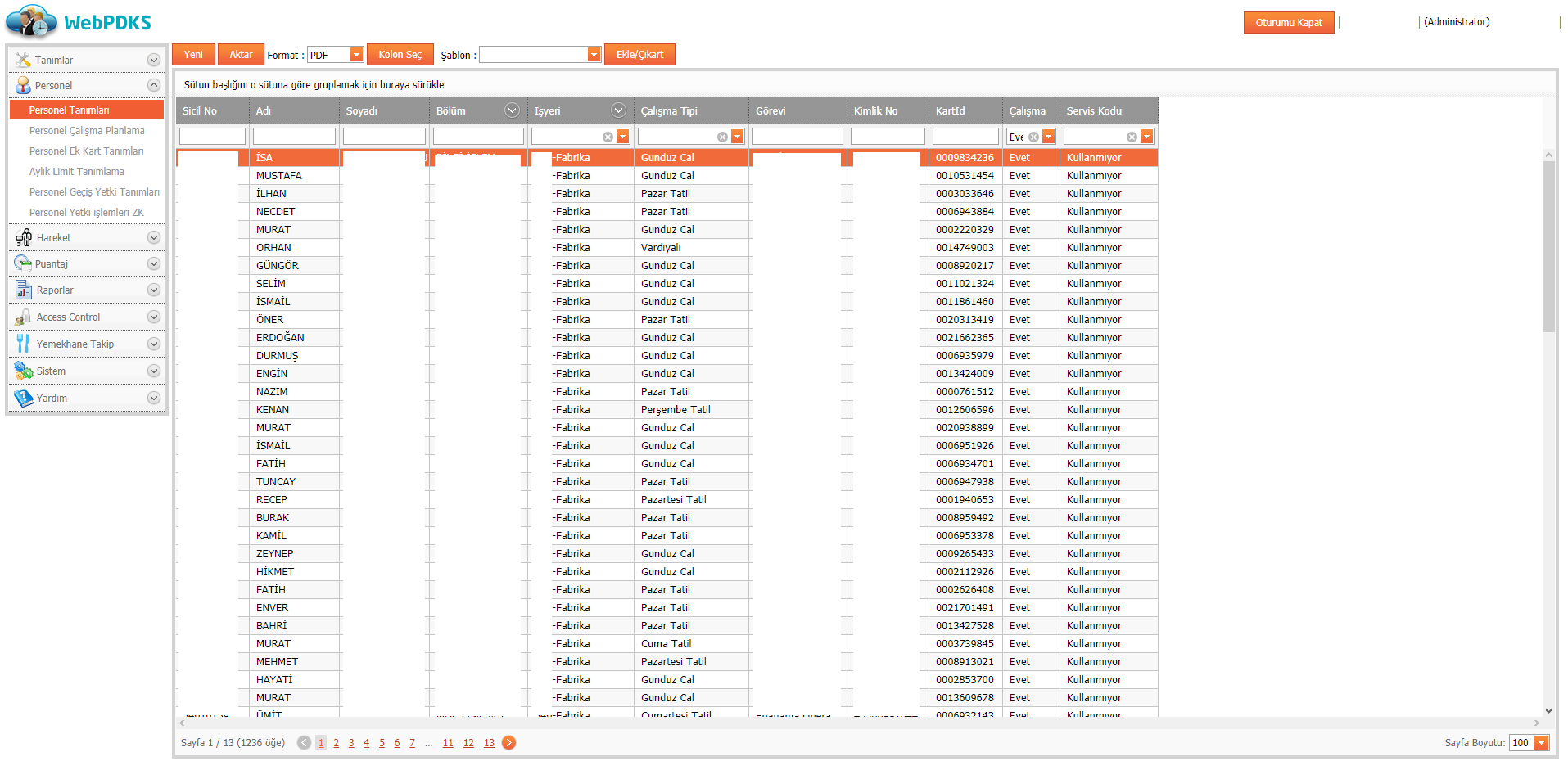Screen dimensions: 1568x761
Task: Click the Access Control lock icon
Action: point(23,317)
